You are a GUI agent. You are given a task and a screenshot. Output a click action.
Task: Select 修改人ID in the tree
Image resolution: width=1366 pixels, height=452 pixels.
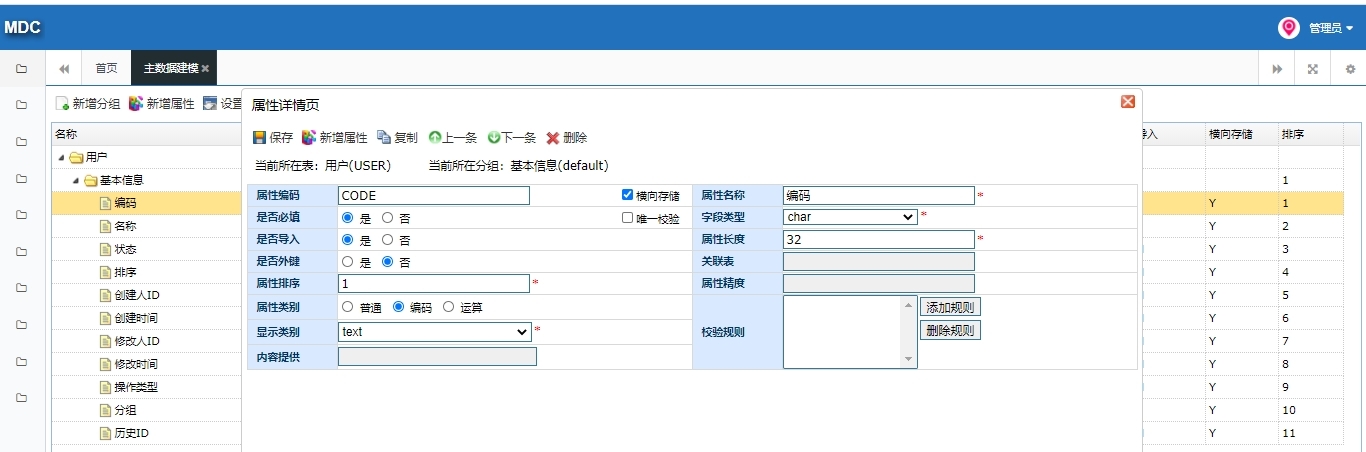137,341
